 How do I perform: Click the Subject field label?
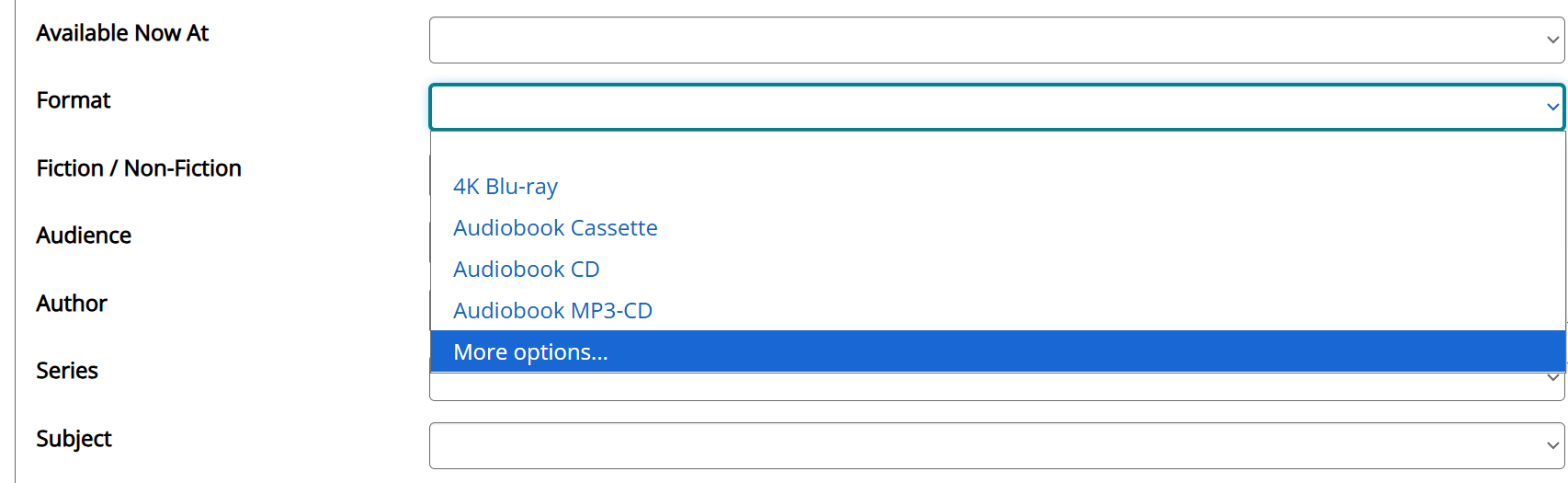click(74, 439)
